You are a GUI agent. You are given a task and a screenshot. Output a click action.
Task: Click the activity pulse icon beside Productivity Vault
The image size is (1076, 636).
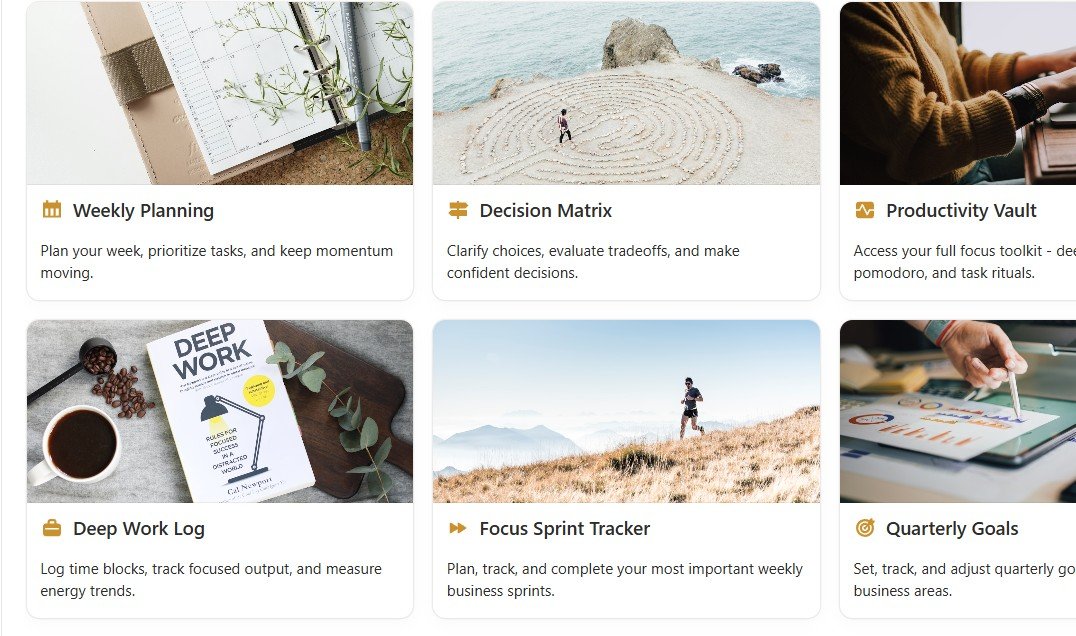point(865,210)
